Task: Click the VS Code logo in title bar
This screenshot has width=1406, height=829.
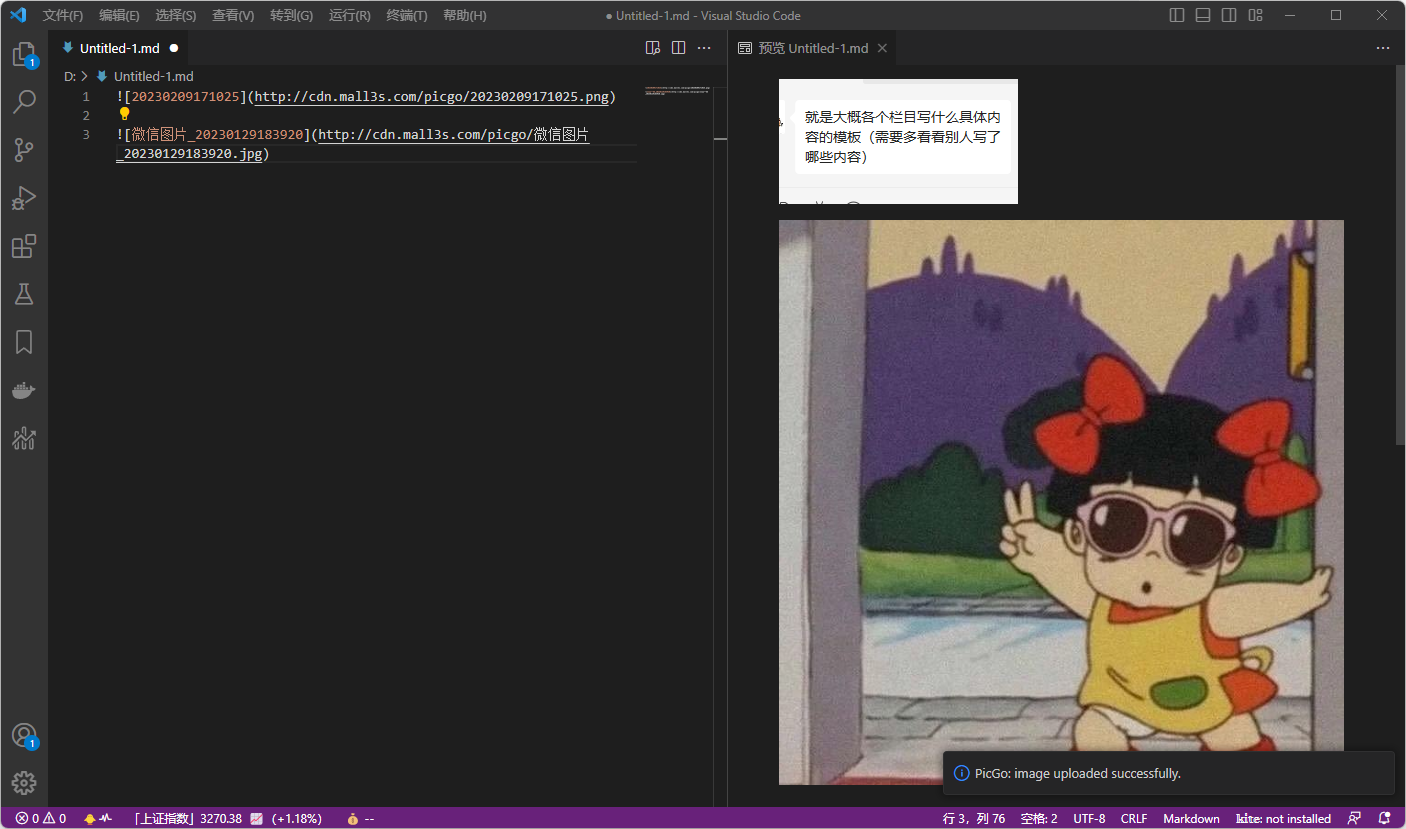Action: coord(18,15)
